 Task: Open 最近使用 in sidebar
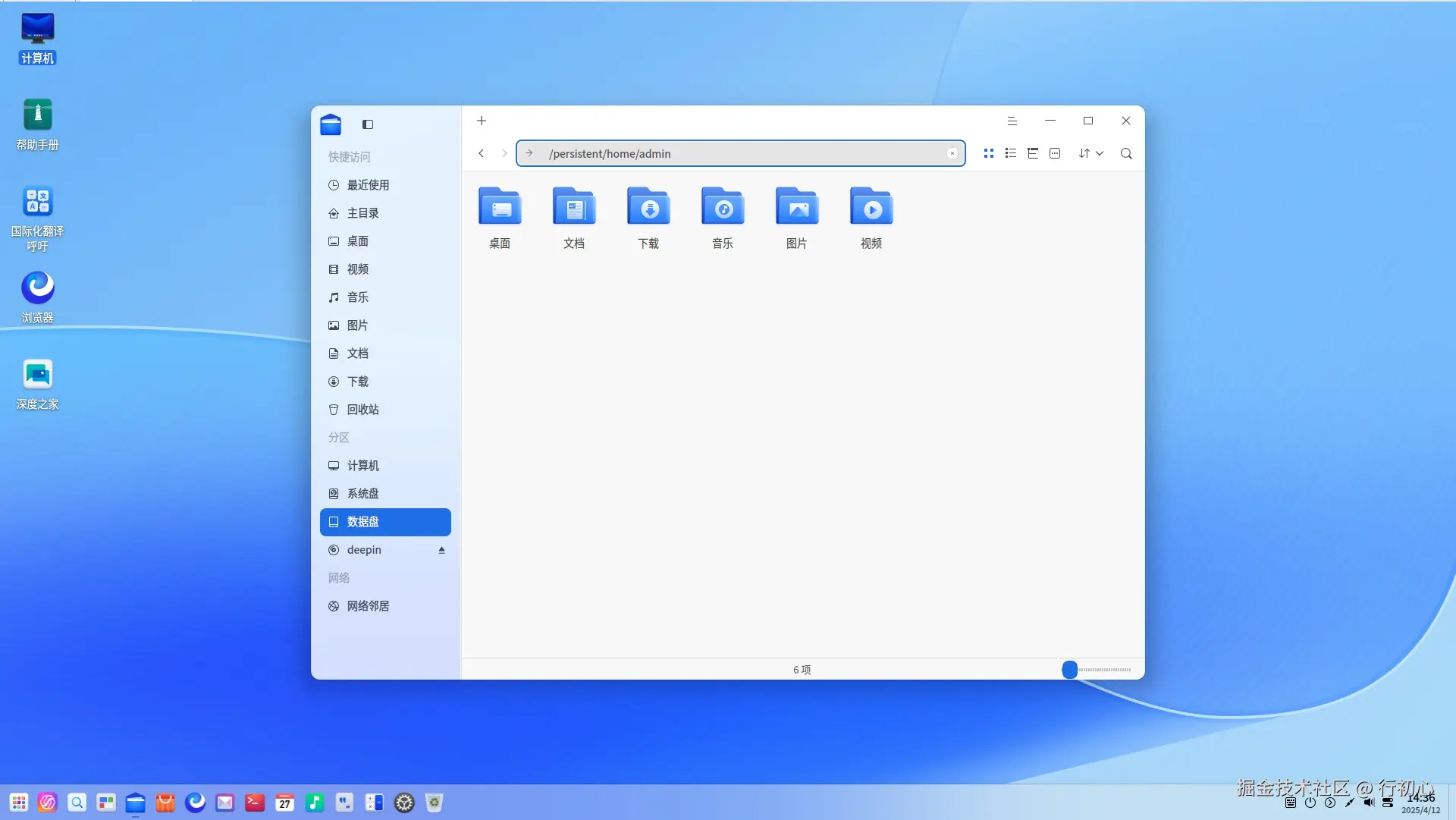(x=385, y=185)
